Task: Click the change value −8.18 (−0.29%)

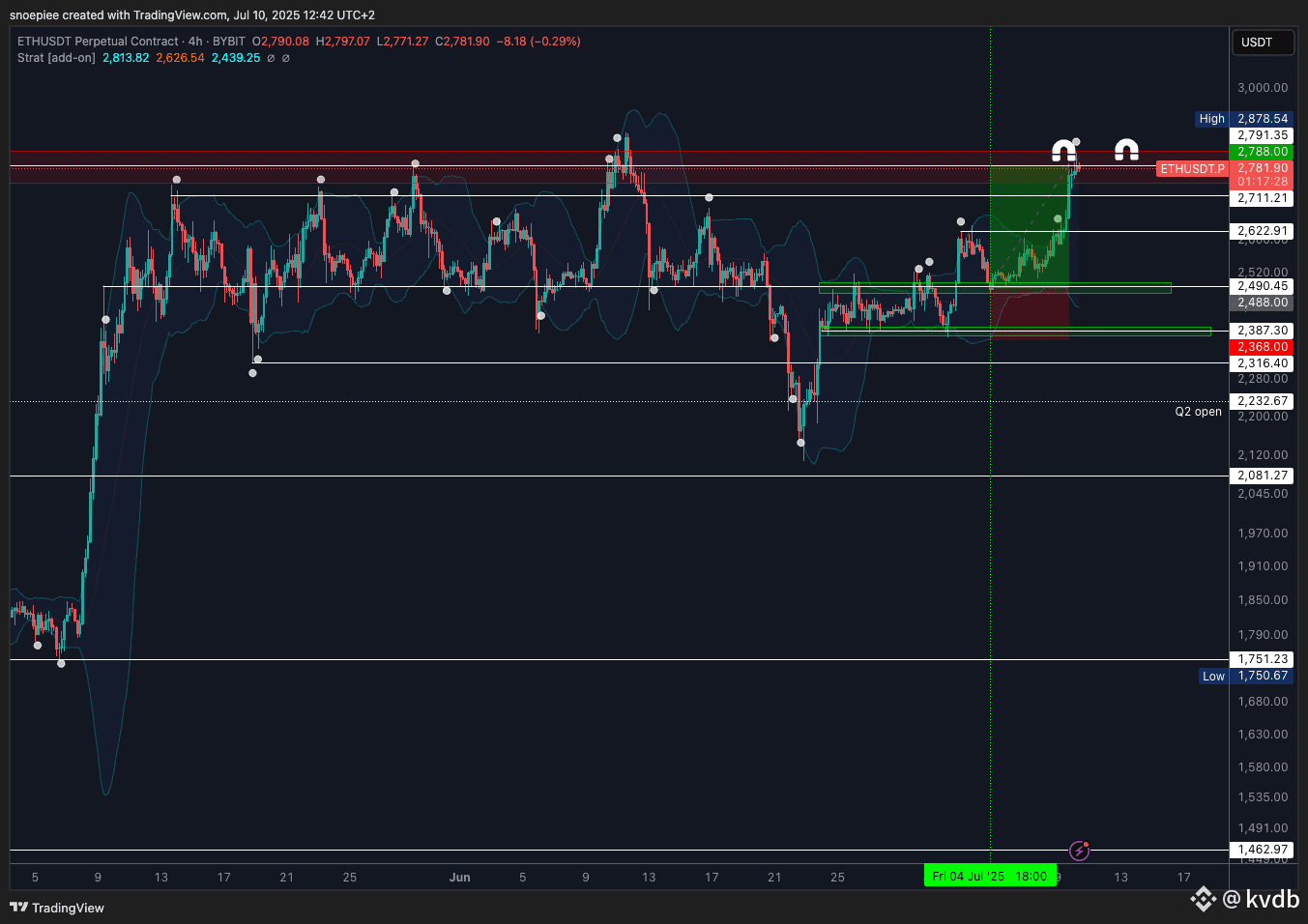Action: (x=538, y=42)
